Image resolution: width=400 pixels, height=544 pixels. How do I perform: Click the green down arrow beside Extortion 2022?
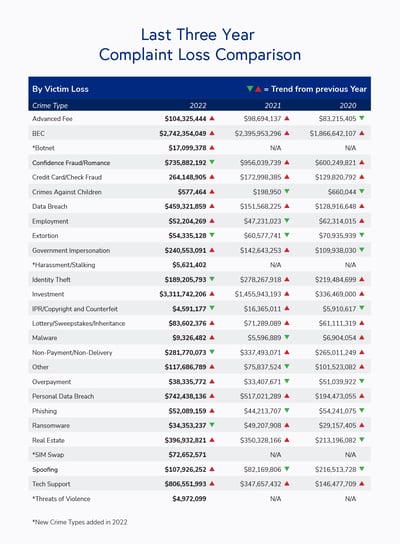212,235
